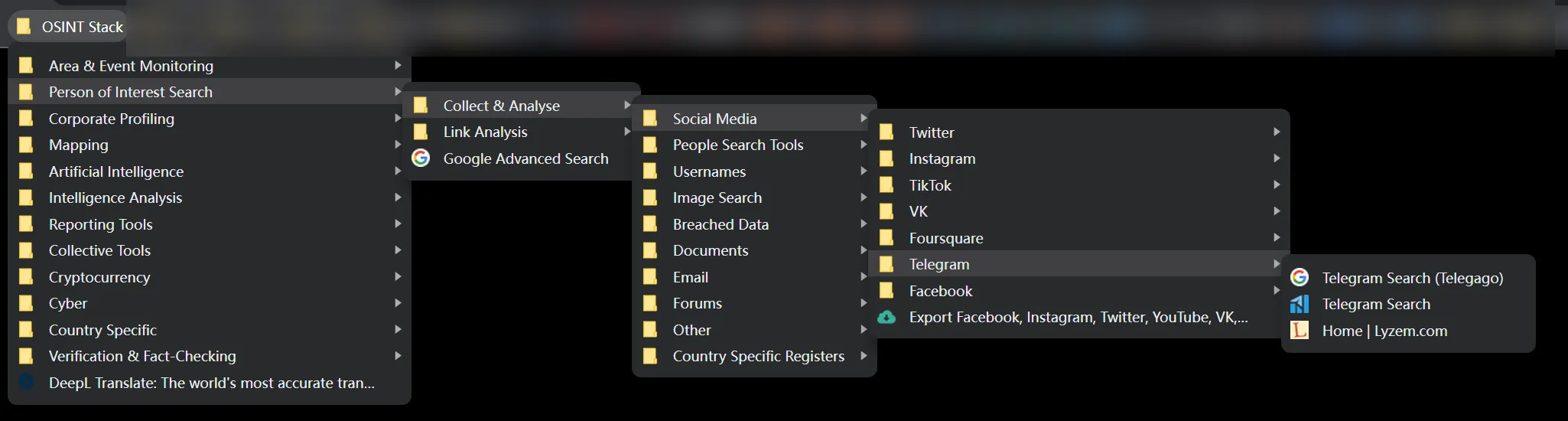This screenshot has height=421, width=1568.
Task: Click the 'Forums' label
Action: tap(698, 303)
